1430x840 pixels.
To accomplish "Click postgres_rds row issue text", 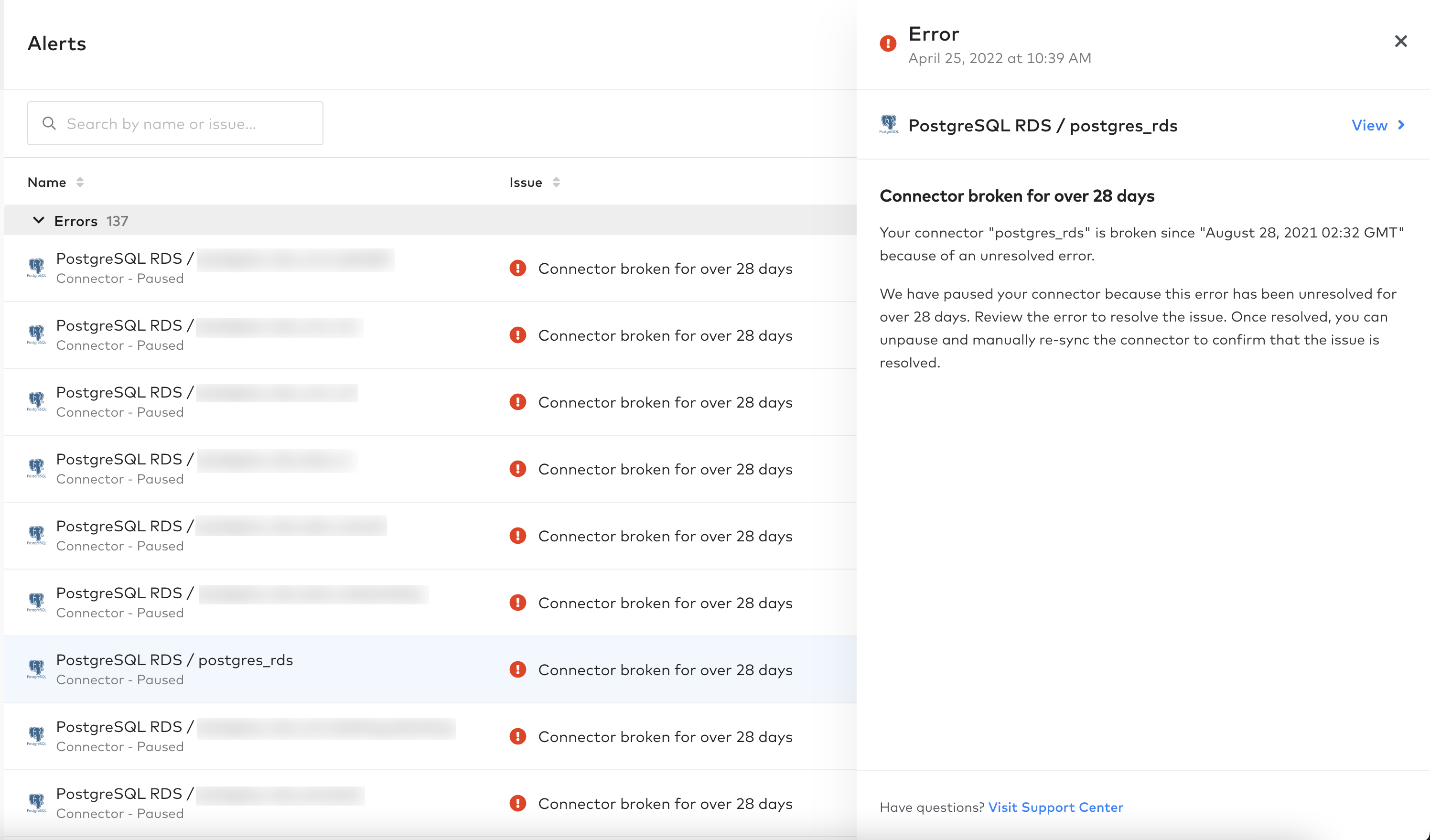I will (x=665, y=670).
